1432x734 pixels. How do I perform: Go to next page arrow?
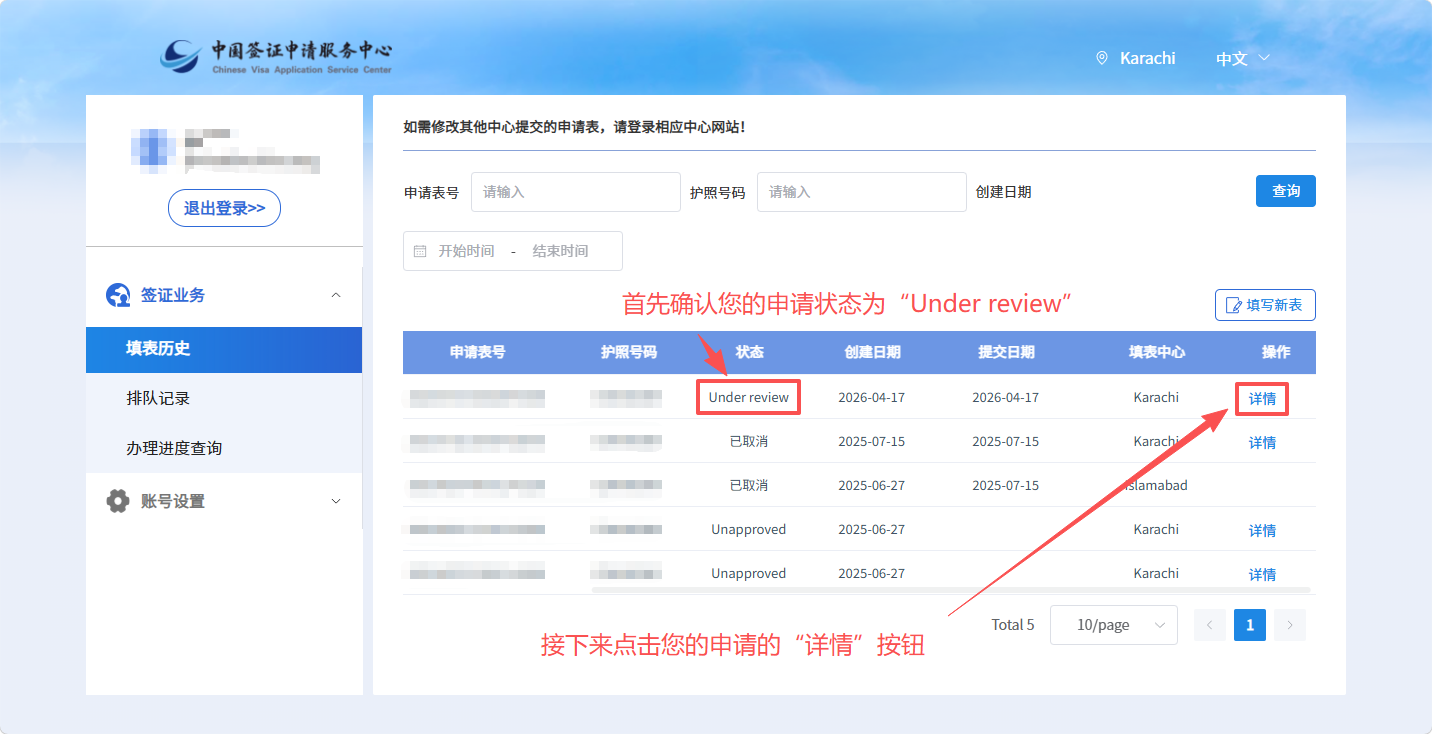pyautogui.click(x=1290, y=625)
